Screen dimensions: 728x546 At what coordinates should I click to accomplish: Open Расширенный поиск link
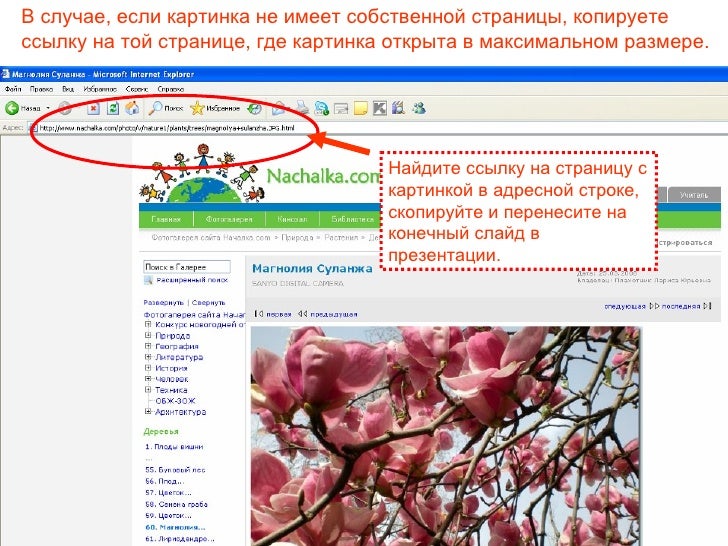tap(192, 280)
